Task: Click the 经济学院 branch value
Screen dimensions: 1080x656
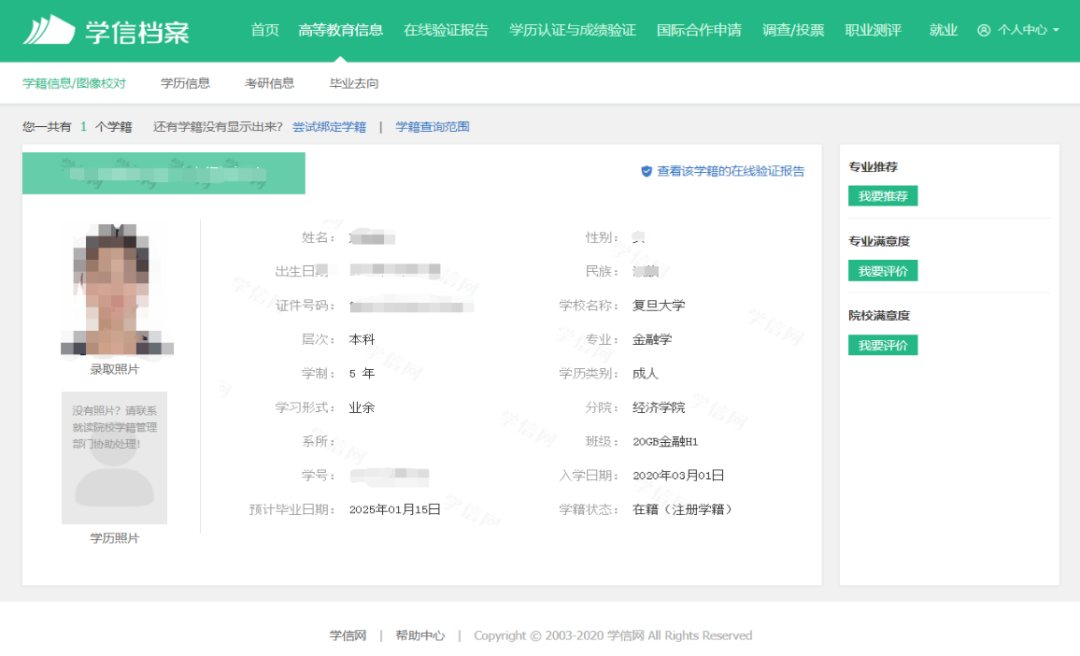Action: (x=658, y=407)
